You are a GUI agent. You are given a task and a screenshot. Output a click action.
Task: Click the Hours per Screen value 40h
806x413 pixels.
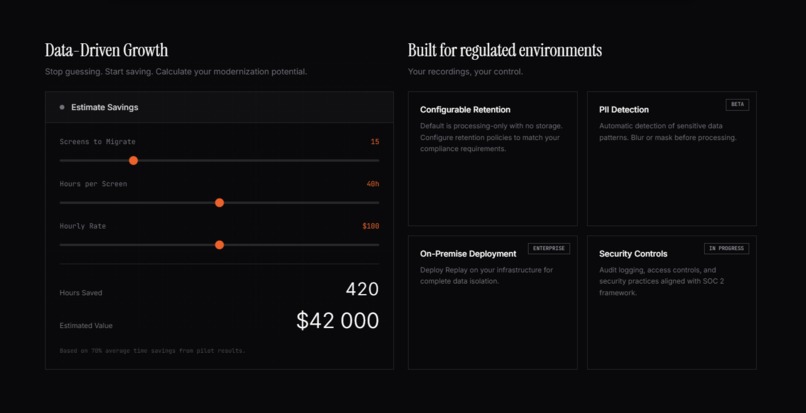373,184
